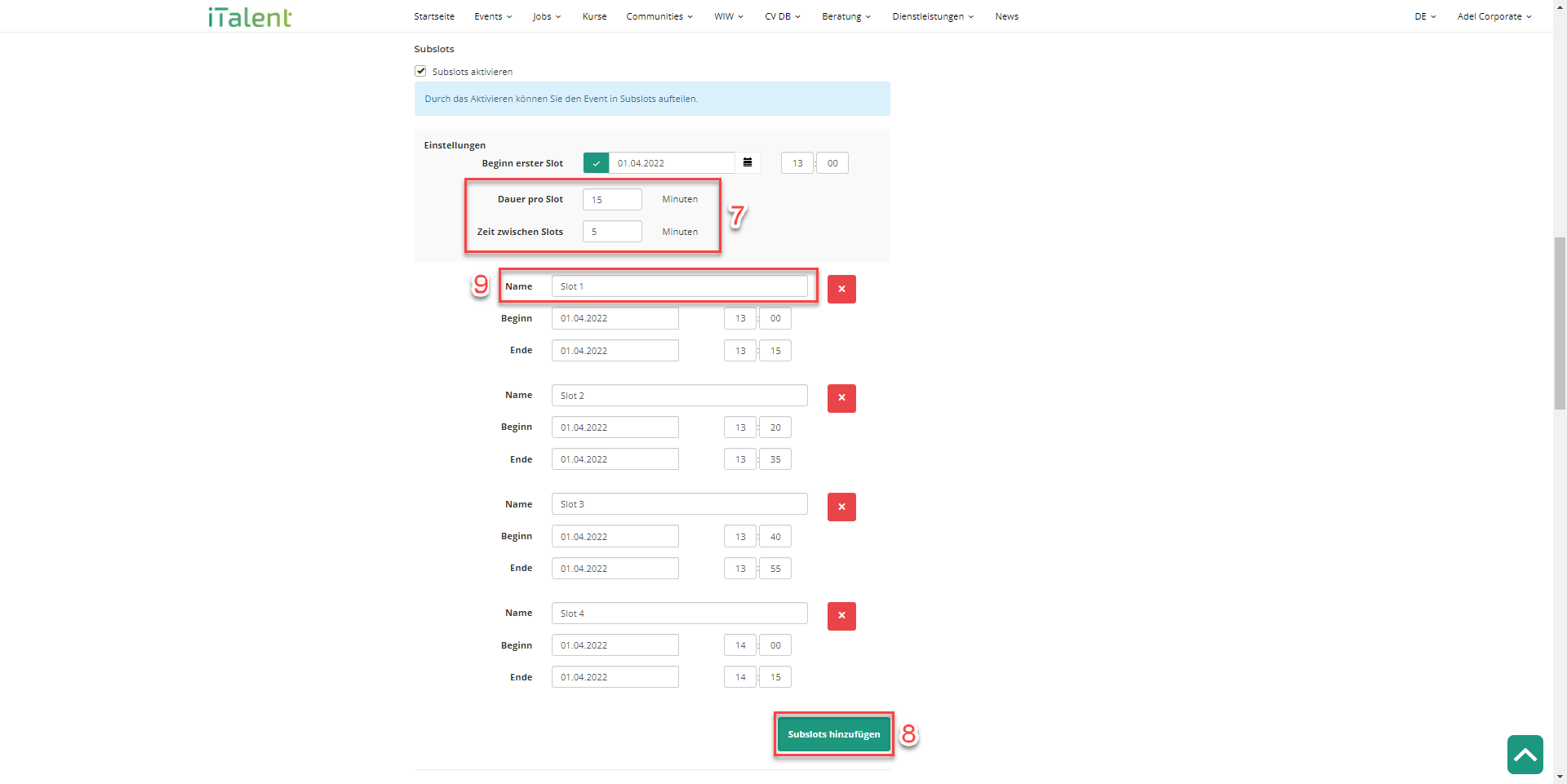1567x784 pixels.
Task: Expand the Events menu
Action: pyautogui.click(x=493, y=16)
